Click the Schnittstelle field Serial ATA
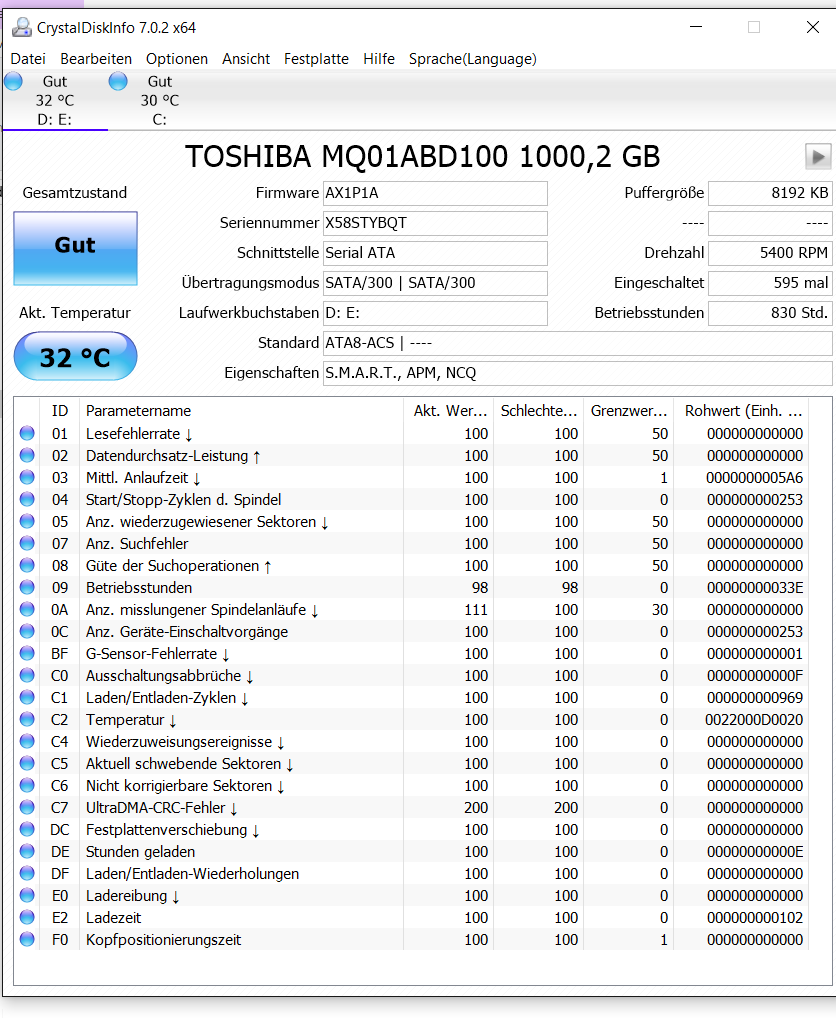Image resolution: width=836 pixels, height=1018 pixels. pos(436,253)
